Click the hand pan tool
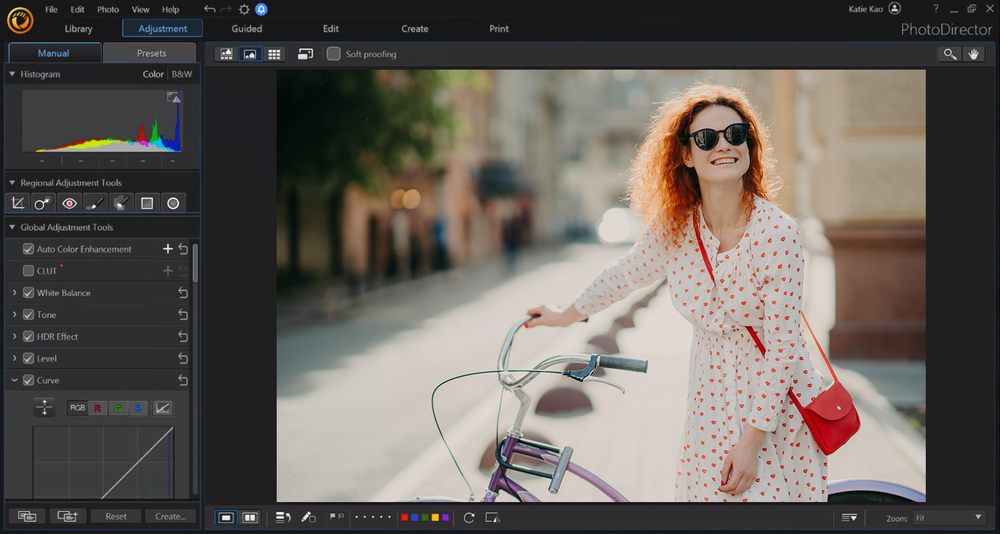Screen dimensions: 1000x534 974,54
